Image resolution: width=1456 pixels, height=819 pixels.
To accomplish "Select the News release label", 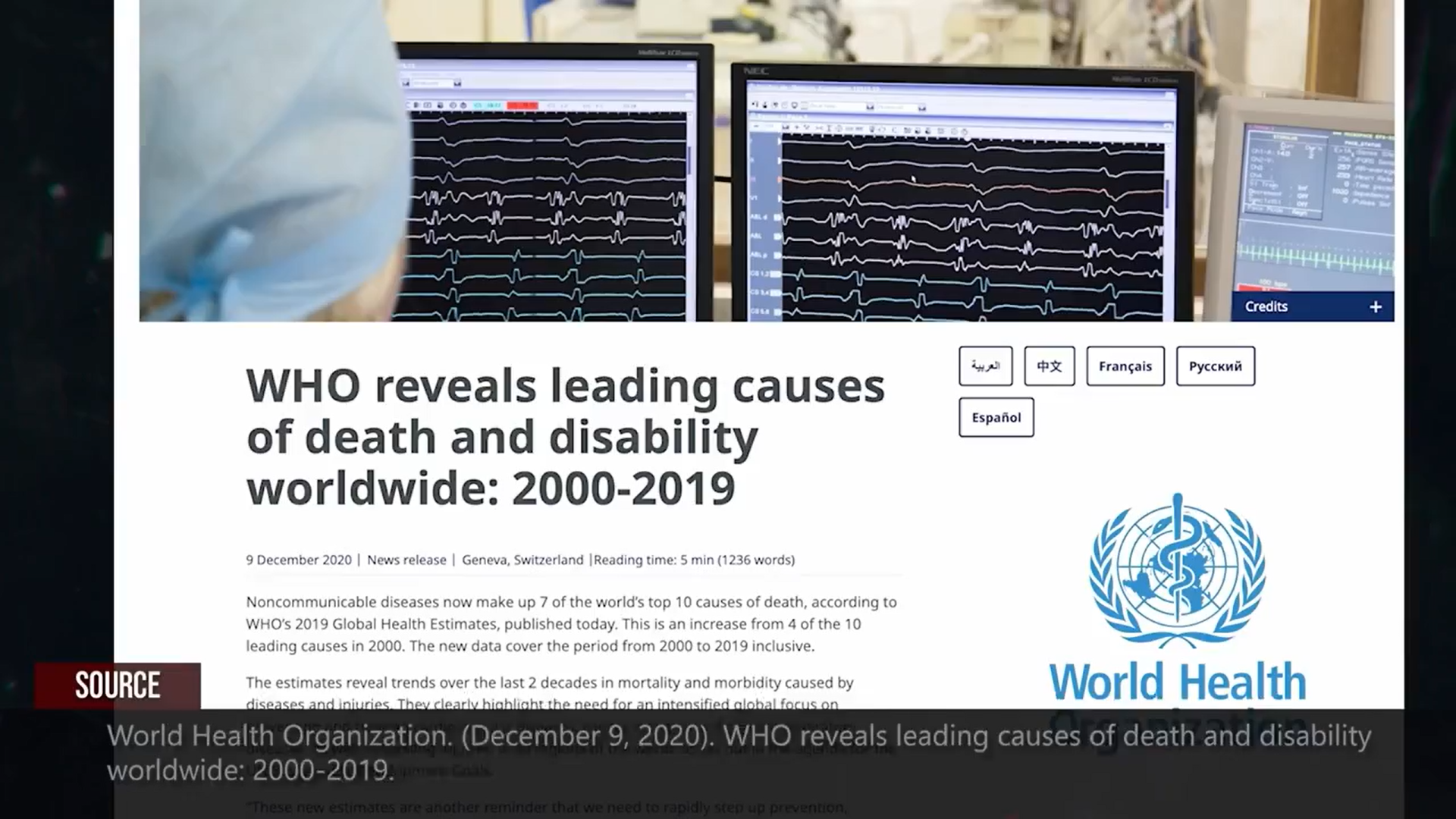I will tap(406, 560).
